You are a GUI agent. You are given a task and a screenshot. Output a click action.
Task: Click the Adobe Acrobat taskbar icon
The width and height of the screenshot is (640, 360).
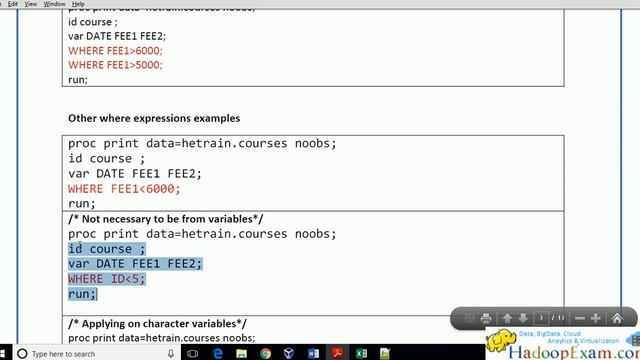(337, 353)
